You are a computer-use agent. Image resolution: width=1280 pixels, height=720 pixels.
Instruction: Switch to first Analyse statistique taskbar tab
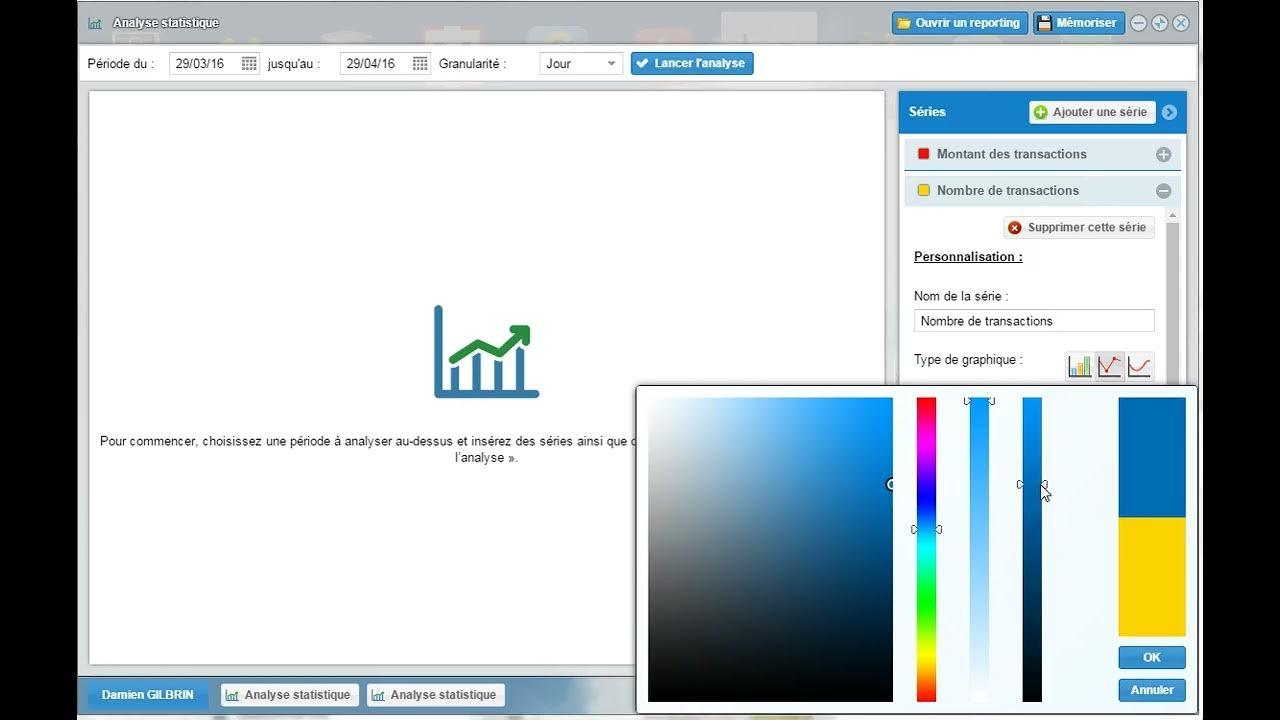point(289,695)
